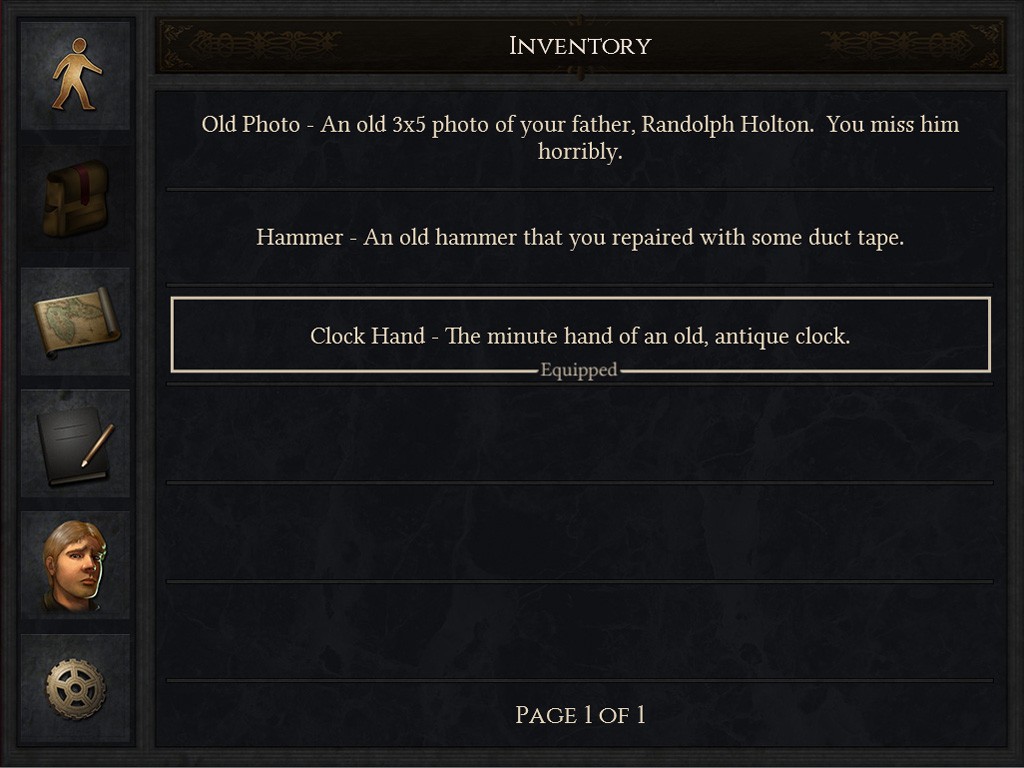Click the walking figure icon
1024x768 pixels.
[x=76, y=75]
